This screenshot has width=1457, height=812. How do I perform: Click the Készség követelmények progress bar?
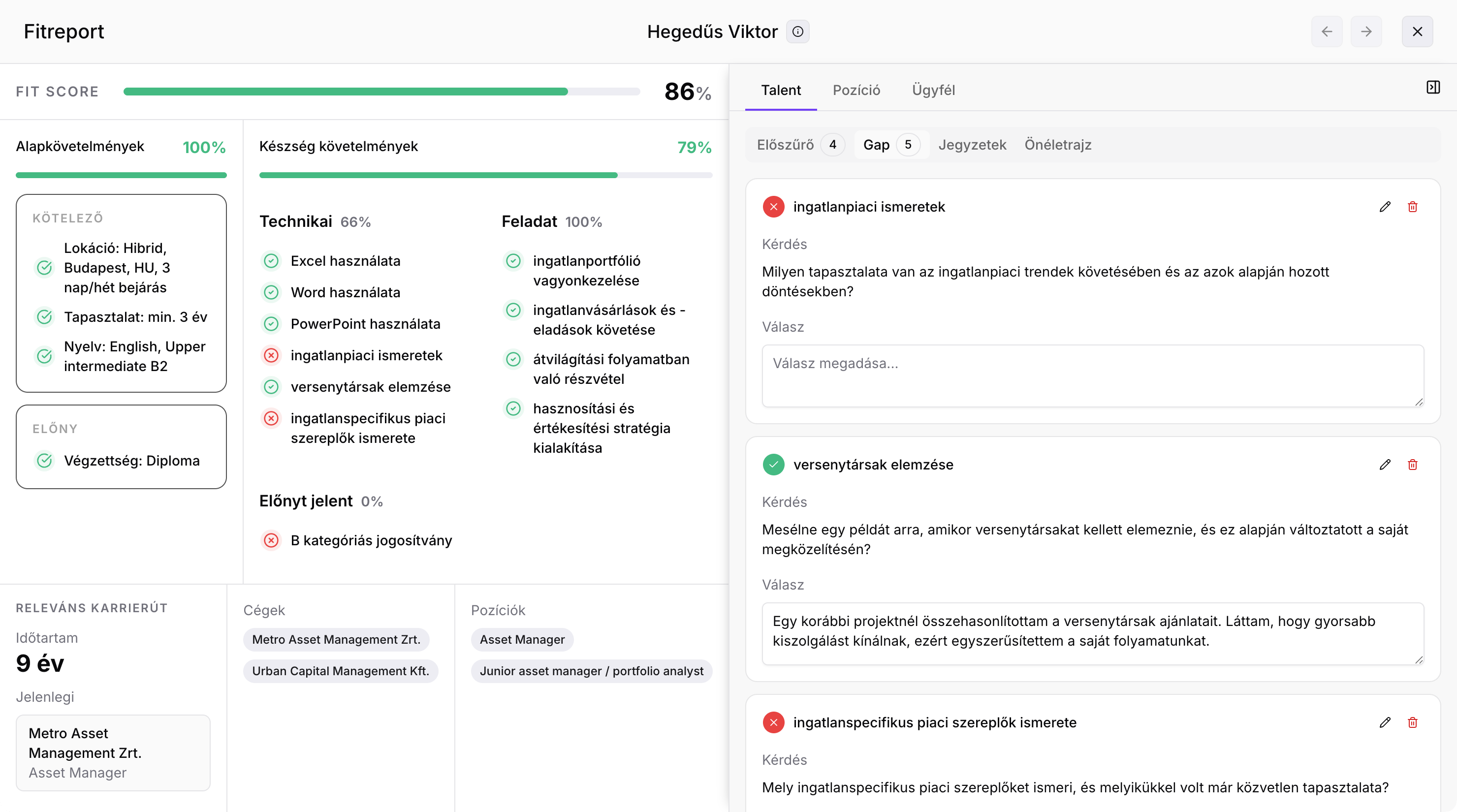tap(486, 175)
